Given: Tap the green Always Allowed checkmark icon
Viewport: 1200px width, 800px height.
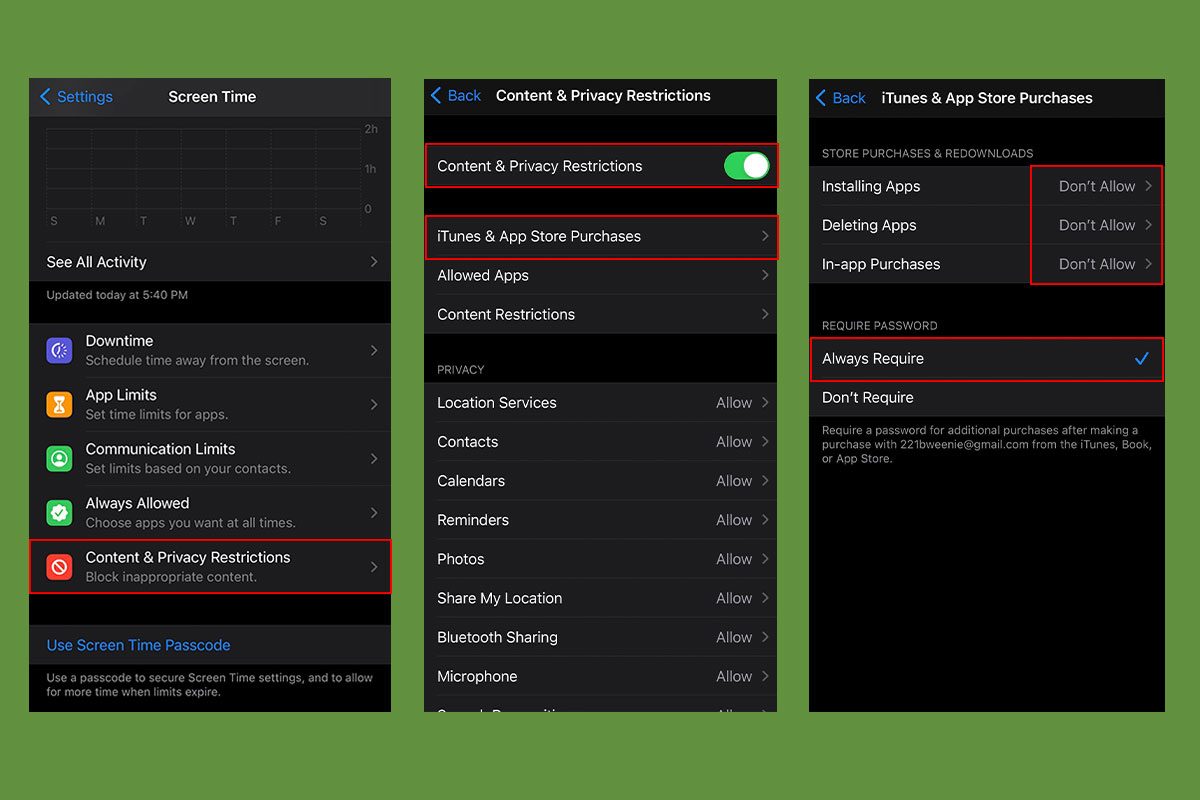Looking at the screenshot, I should [x=59, y=513].
